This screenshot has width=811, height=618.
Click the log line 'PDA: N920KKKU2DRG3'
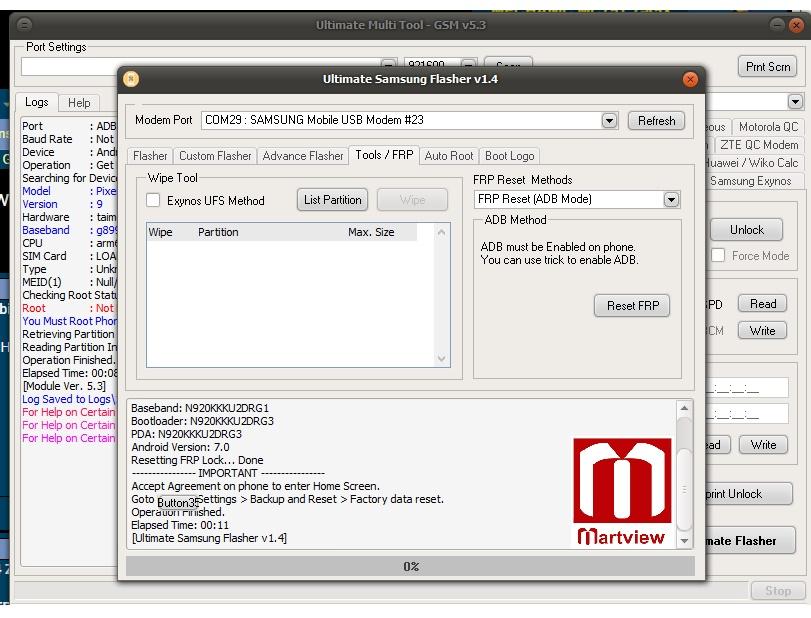[x=186, y=434]
